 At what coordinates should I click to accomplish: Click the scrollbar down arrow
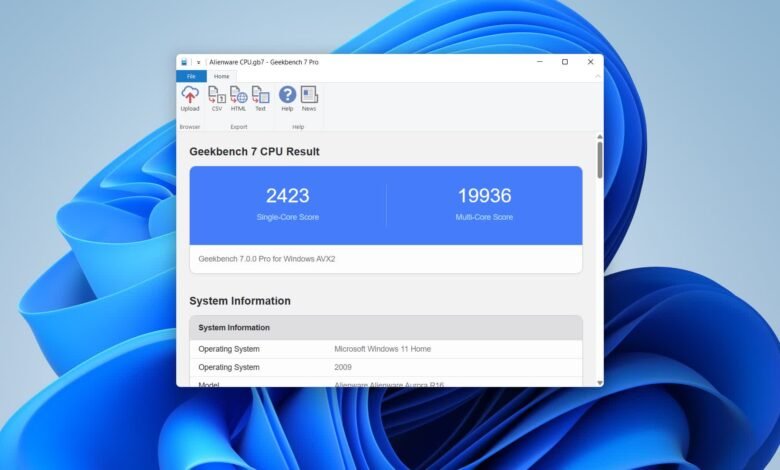tap(599, 382)
